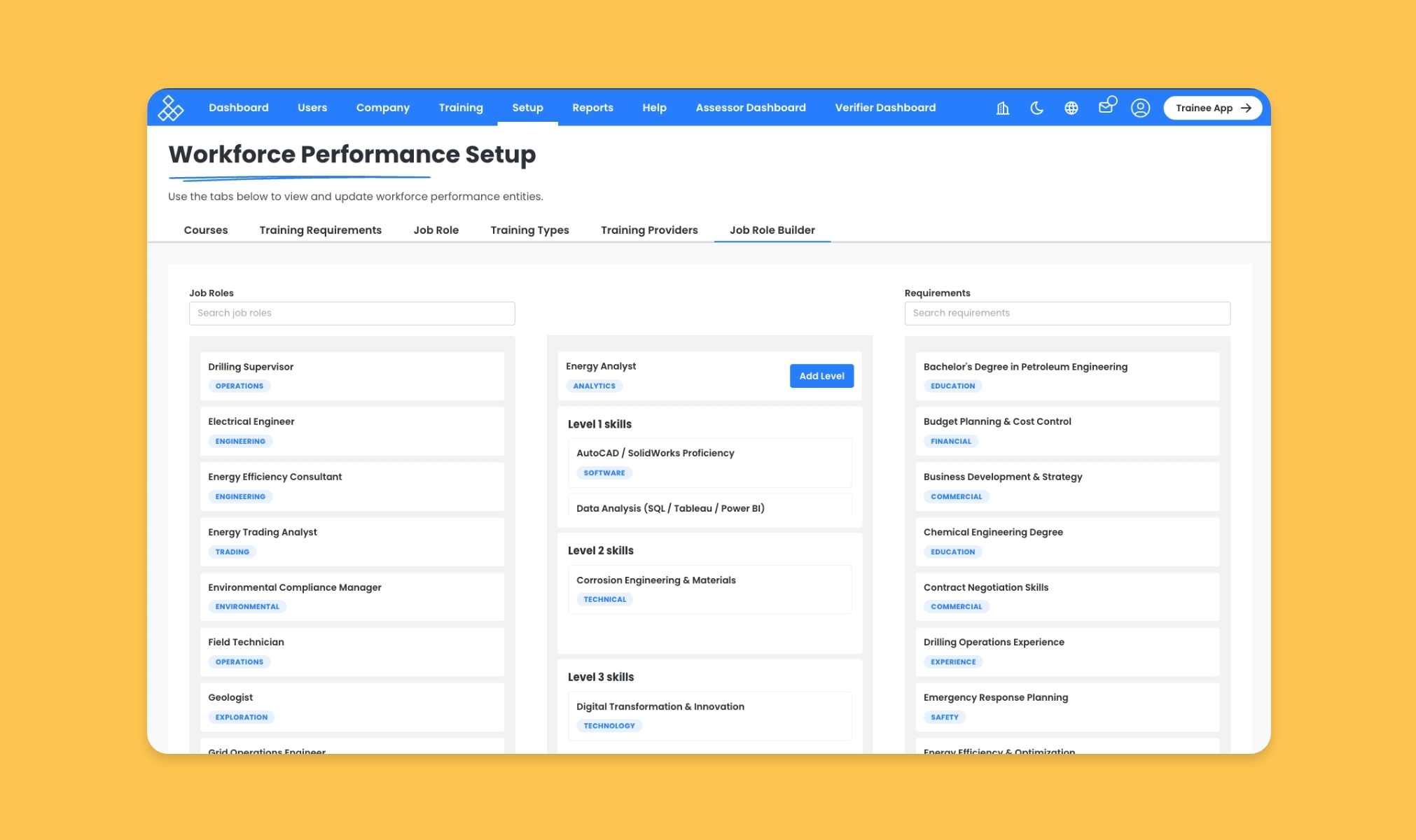The width and height of the screenshot is (1416, 840).
Task: Click the Trainee App button
Action: (x=1212, y=108)
